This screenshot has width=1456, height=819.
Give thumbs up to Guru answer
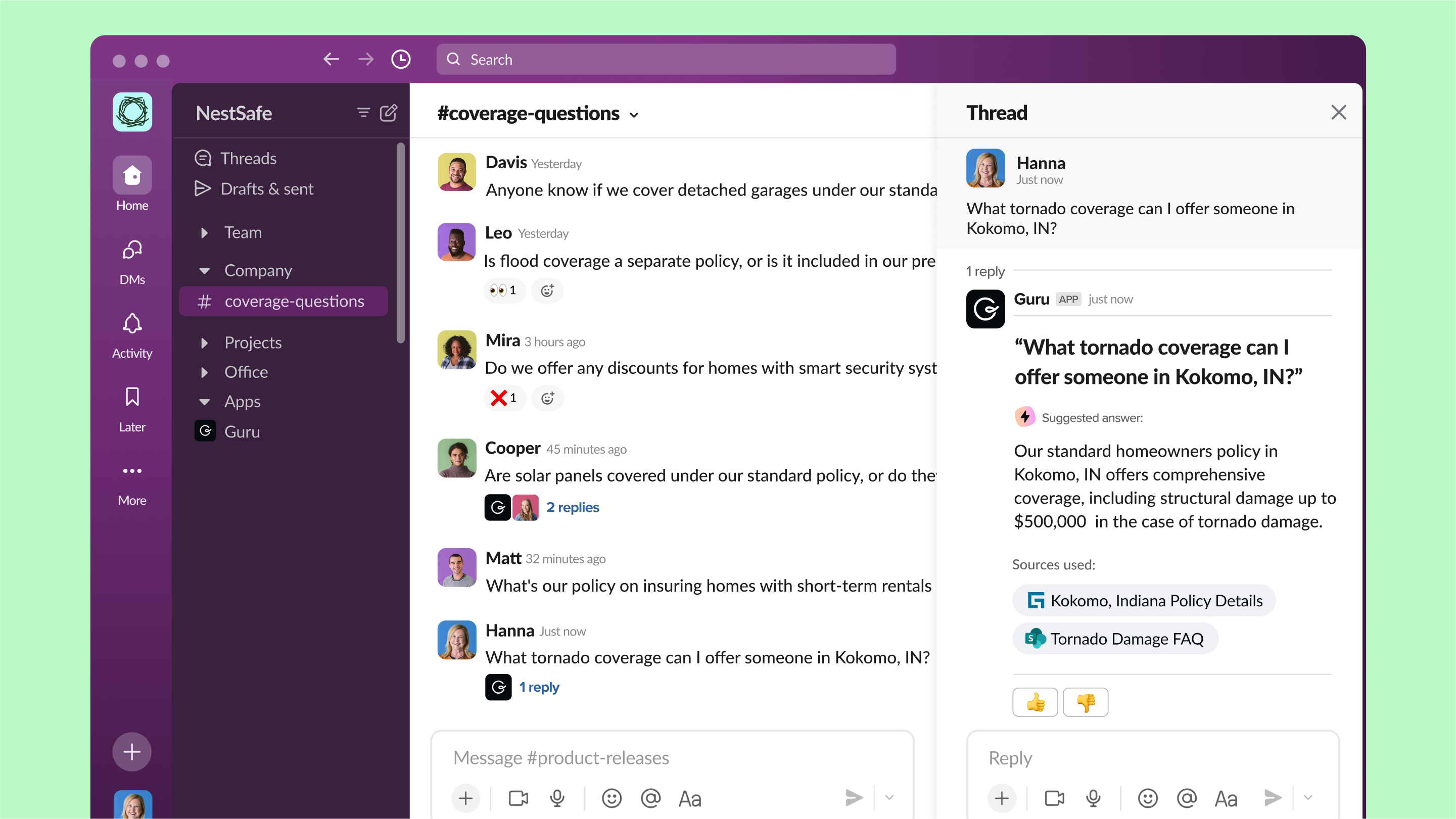pos(1035,702)
